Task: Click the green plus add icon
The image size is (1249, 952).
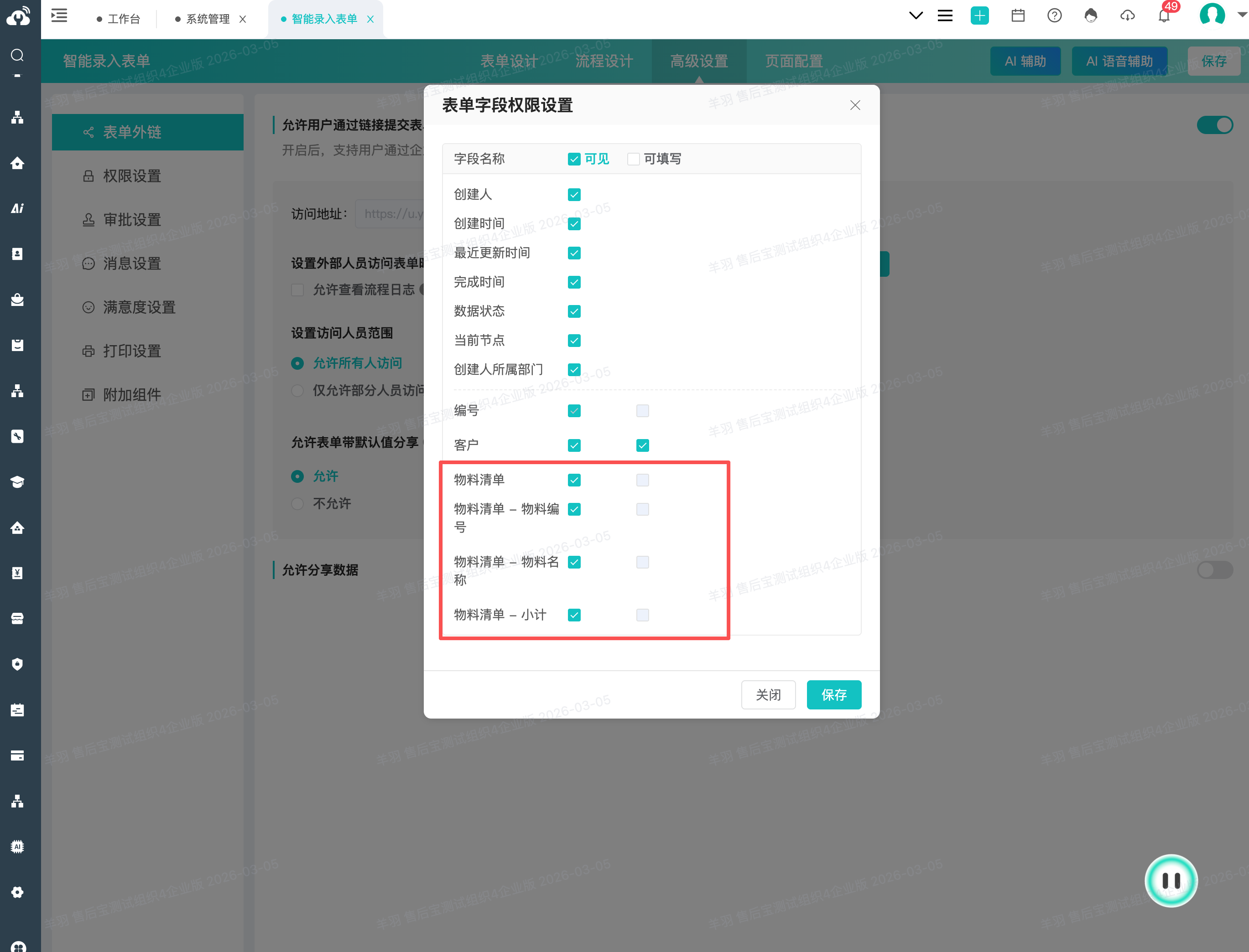Action: [x=979, y=16]
